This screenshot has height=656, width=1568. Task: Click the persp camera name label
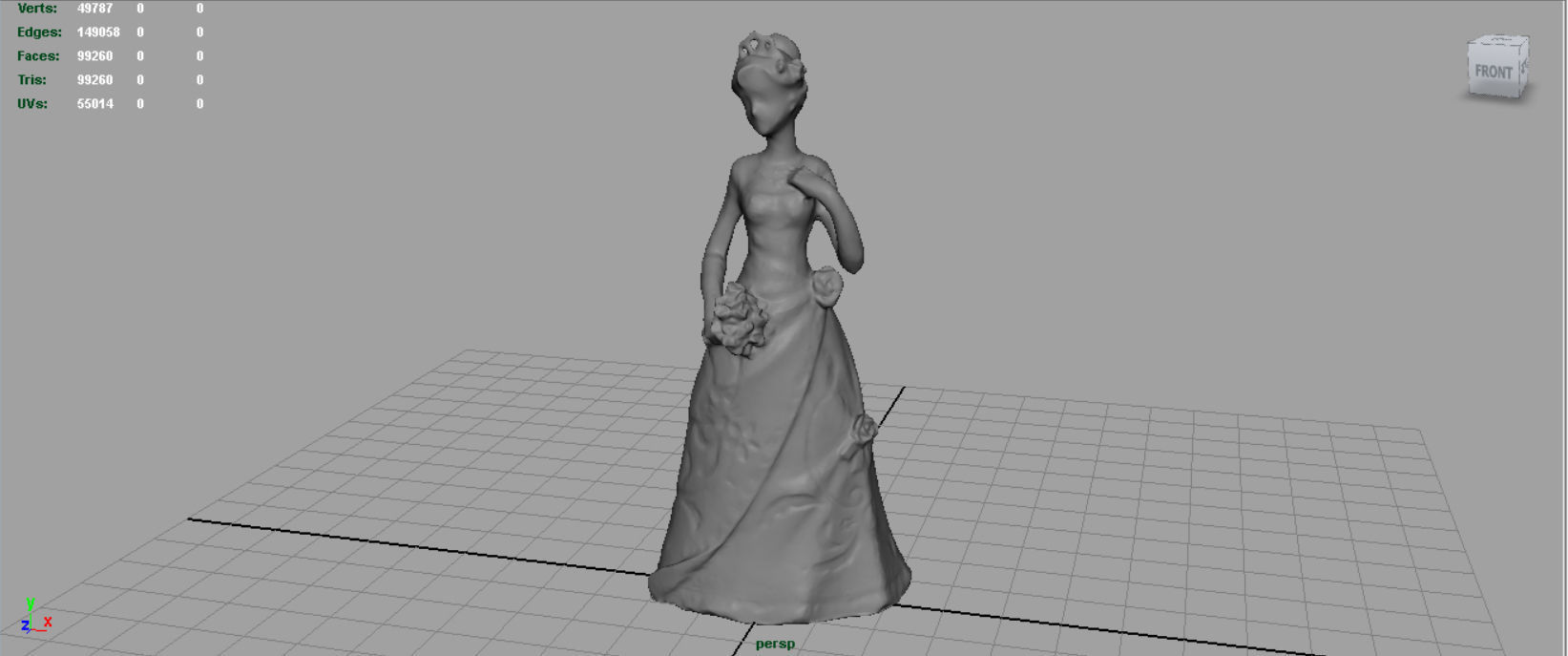[x=775, y=644]
